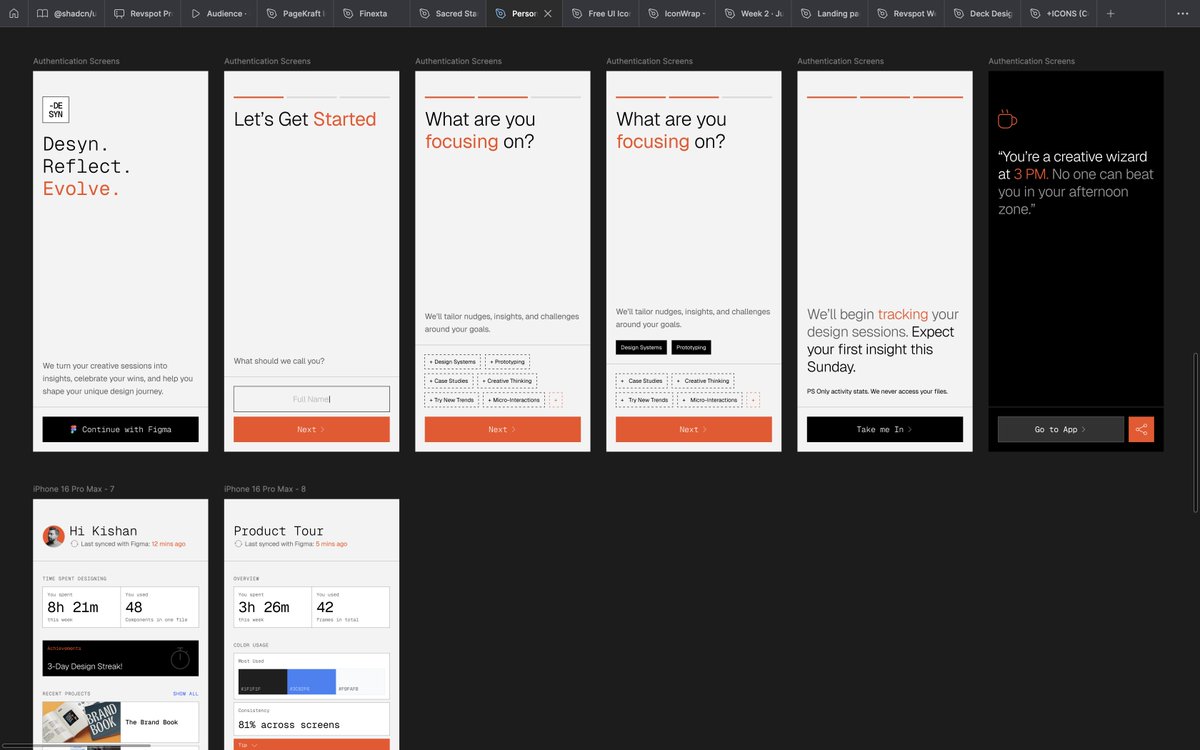Open the Figma home icon tab
The width and height of the screenshot is (1200, 750).
14,14
